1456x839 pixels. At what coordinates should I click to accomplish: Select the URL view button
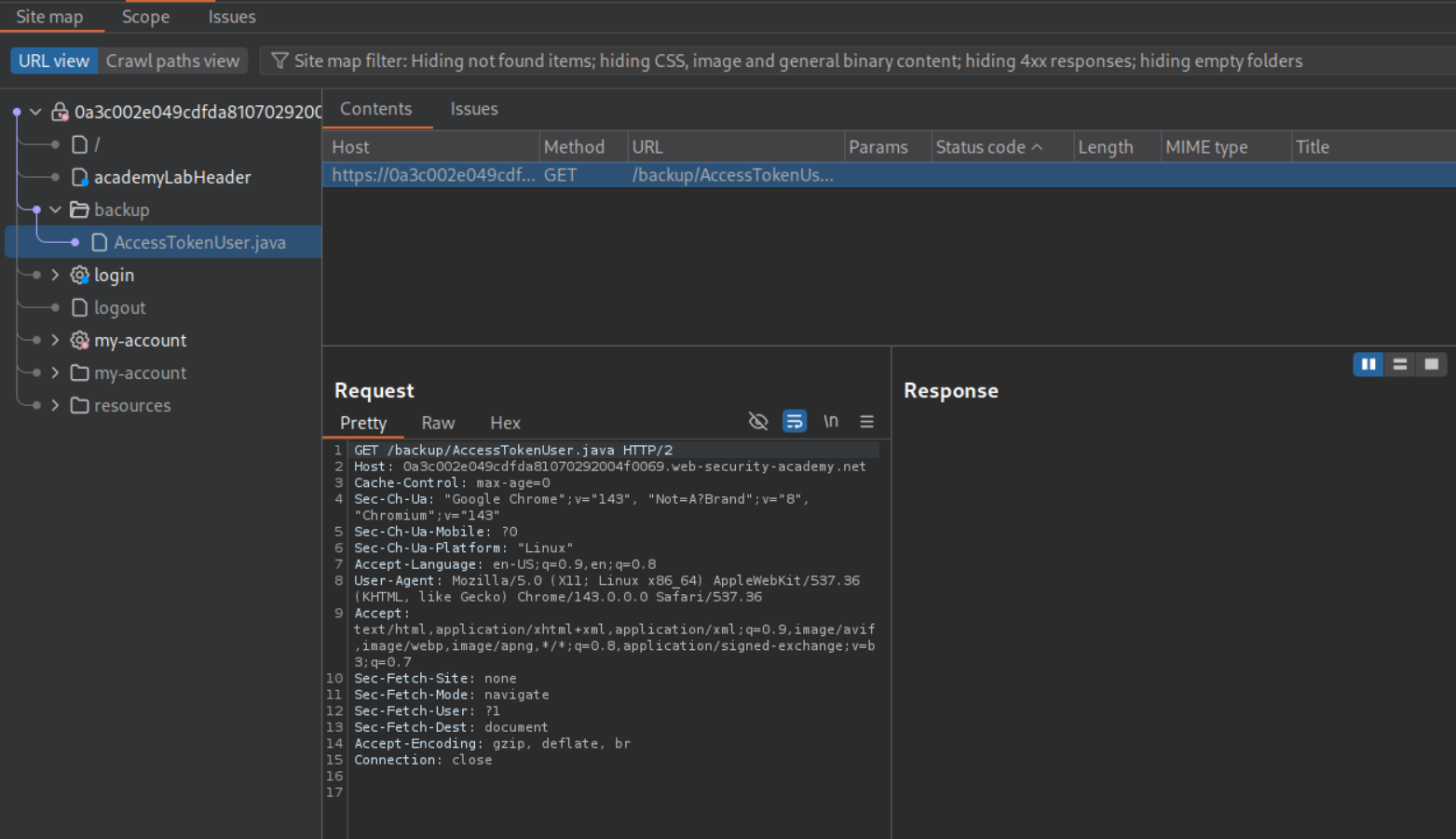pos(54,61)
